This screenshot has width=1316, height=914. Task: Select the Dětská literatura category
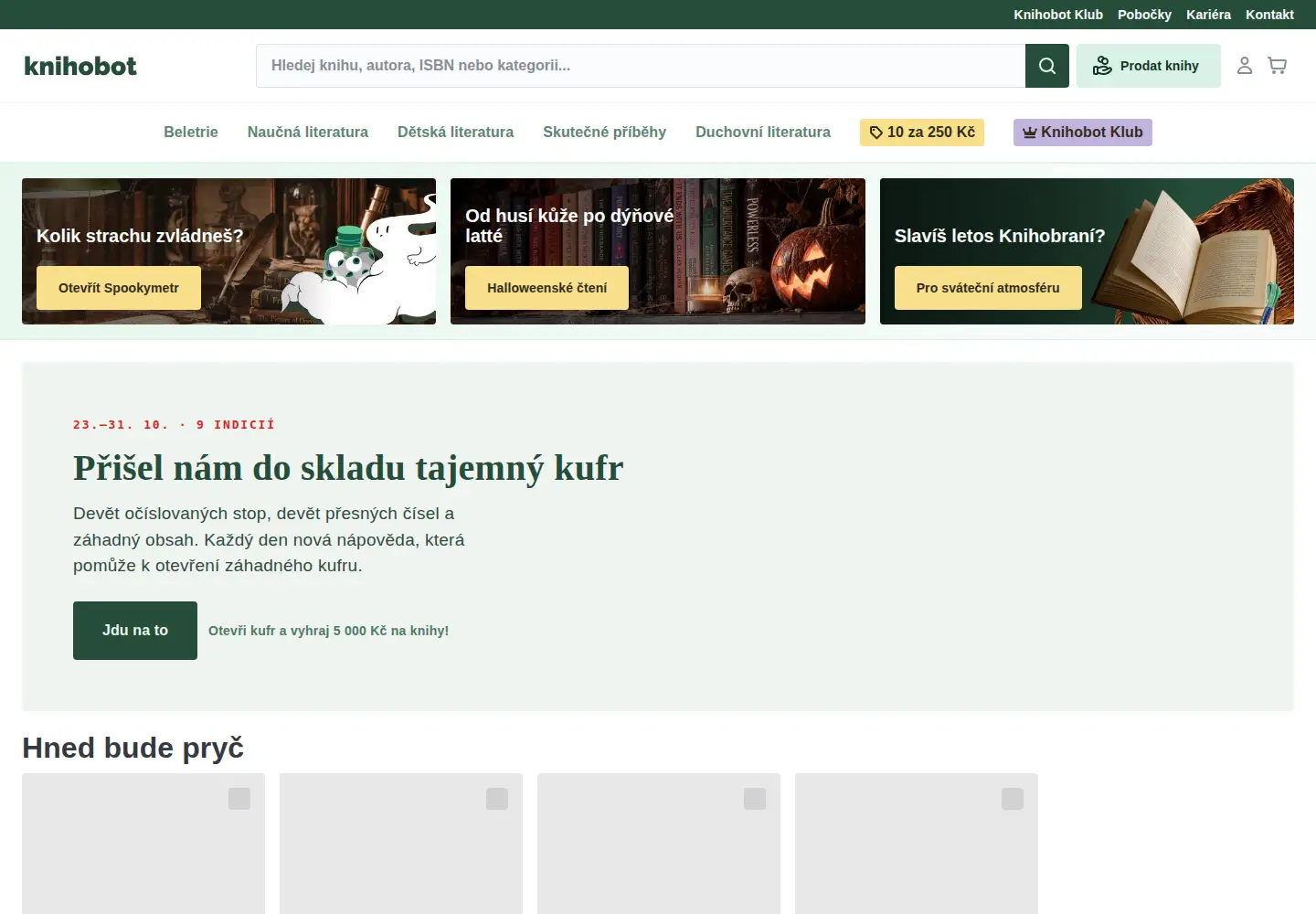coord(455,133)
